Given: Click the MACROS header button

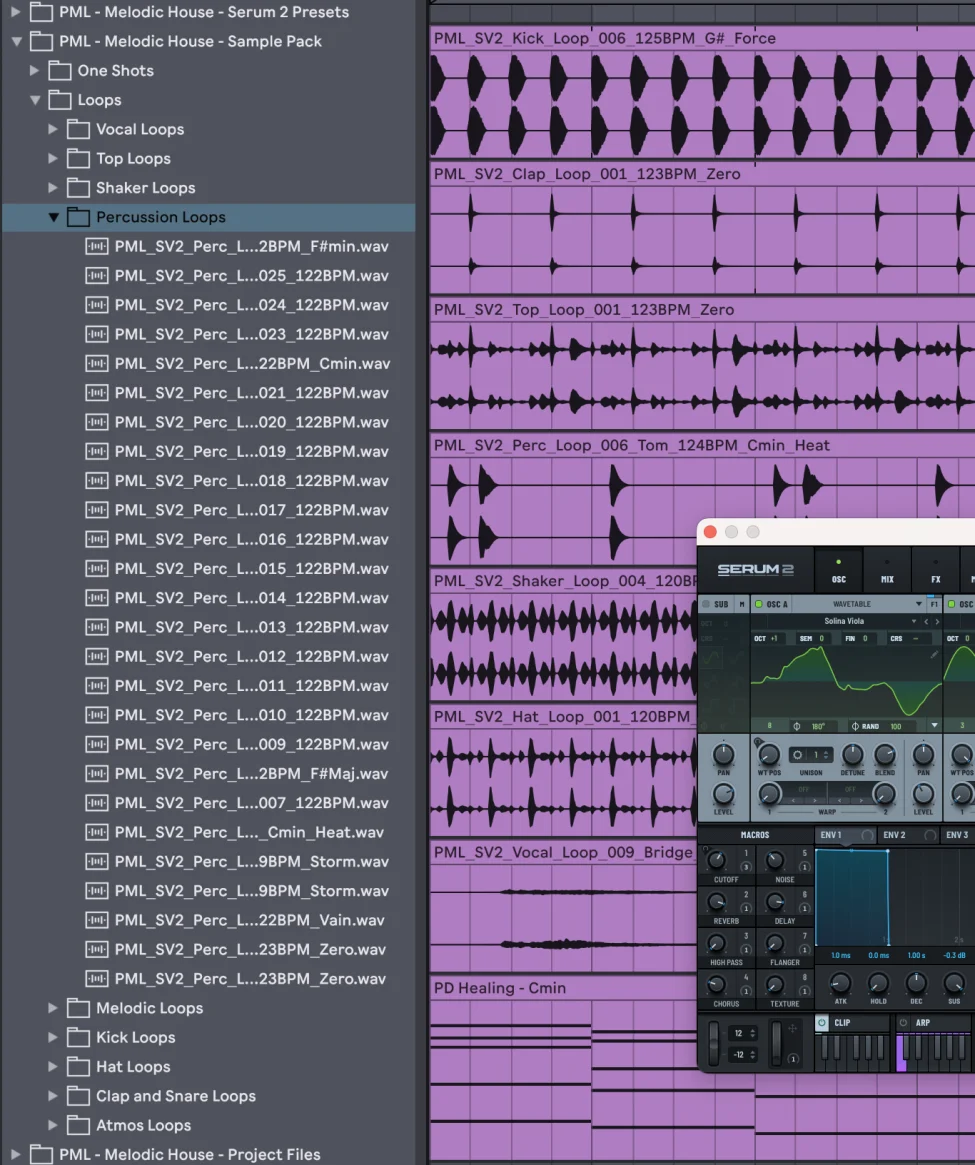Looking at the screenshot, I should click(755, 835).
